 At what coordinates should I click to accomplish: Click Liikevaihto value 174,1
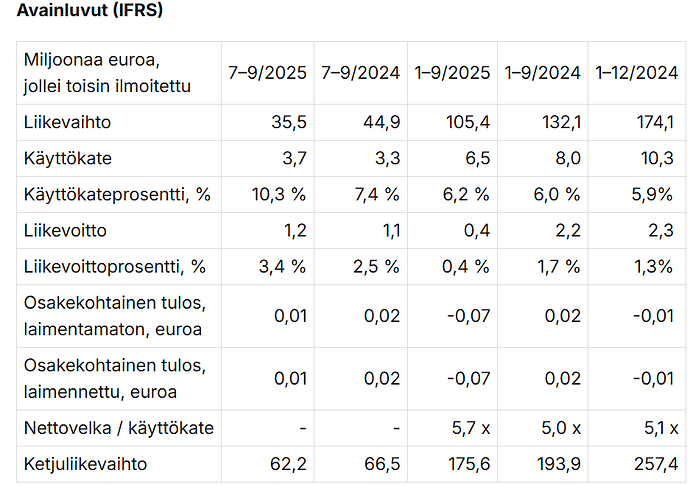[654, 122]
